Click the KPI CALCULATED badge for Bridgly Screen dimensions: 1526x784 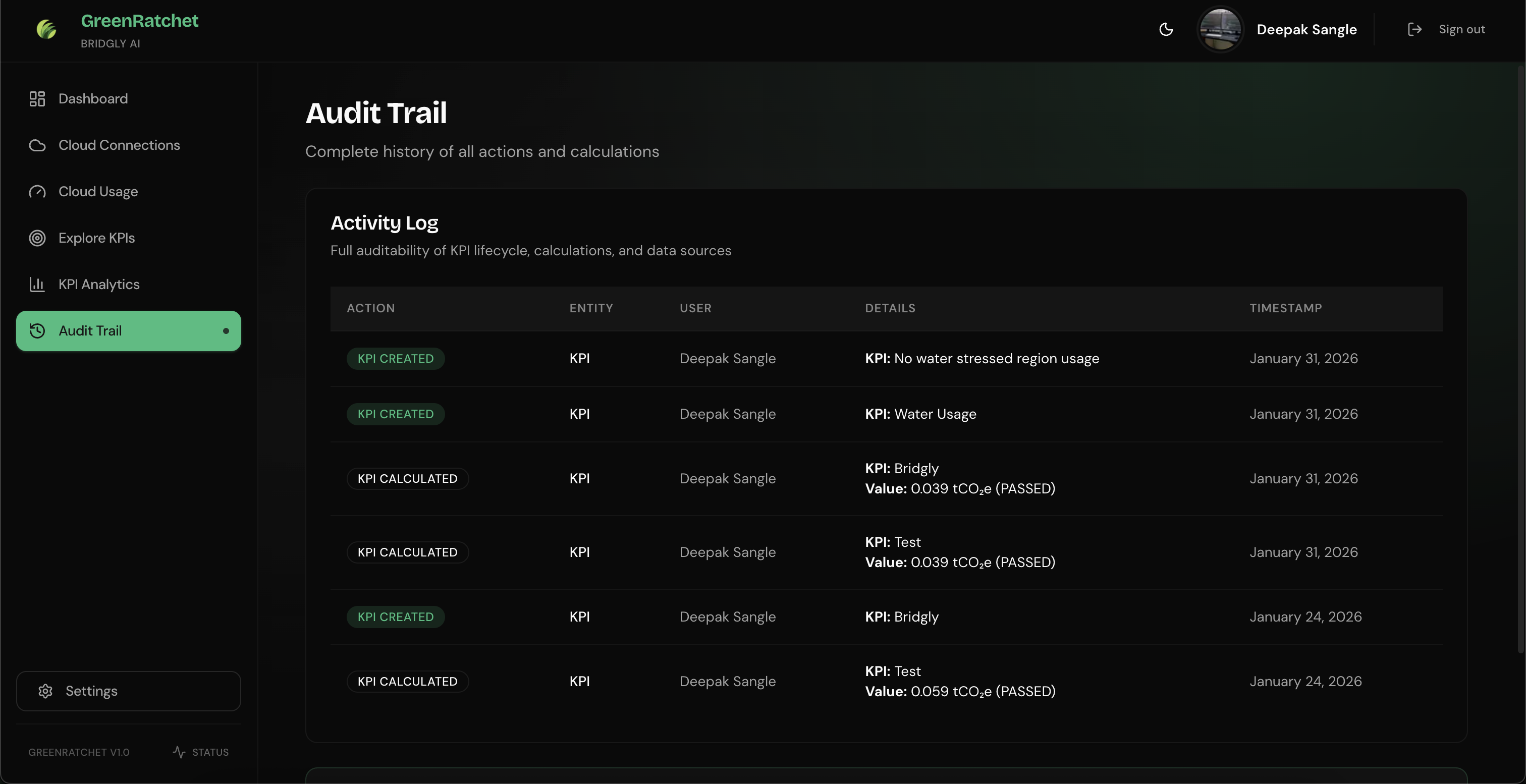(x=407, y=478)
